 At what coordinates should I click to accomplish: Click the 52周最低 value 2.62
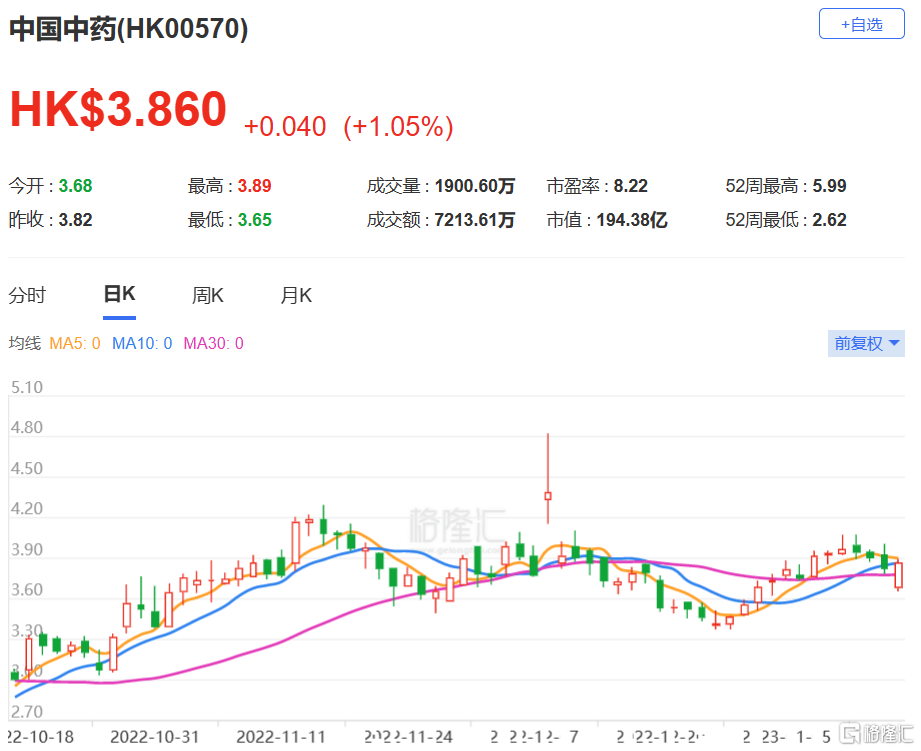(829, 220)
